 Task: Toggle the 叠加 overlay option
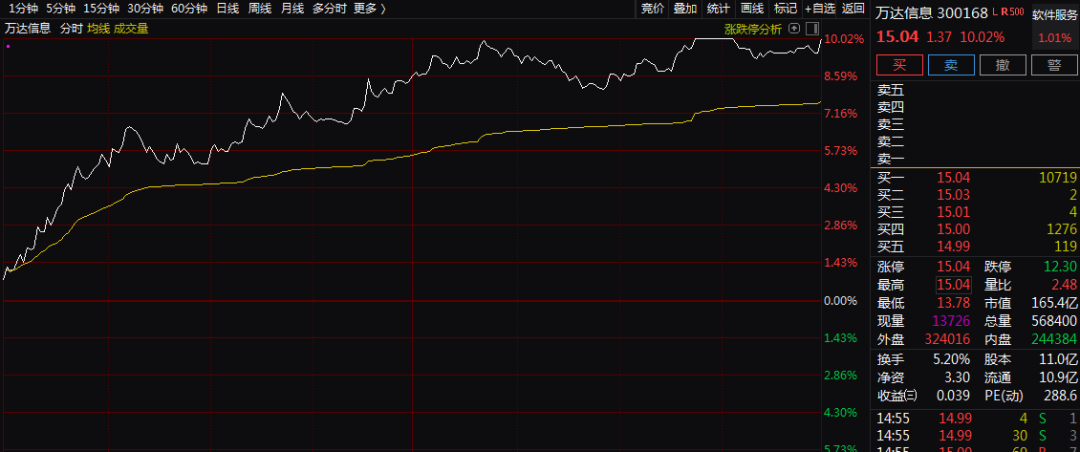click(685, 9)
